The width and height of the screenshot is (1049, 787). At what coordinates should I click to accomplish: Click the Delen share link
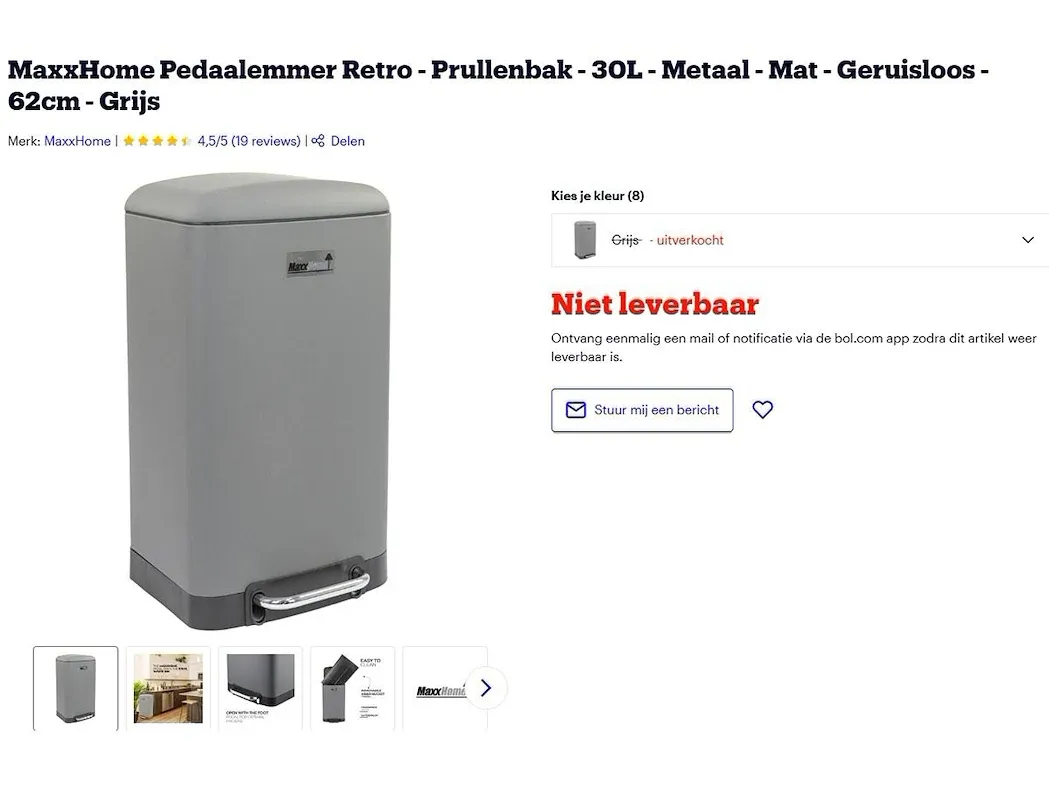[x=347, y=141]
